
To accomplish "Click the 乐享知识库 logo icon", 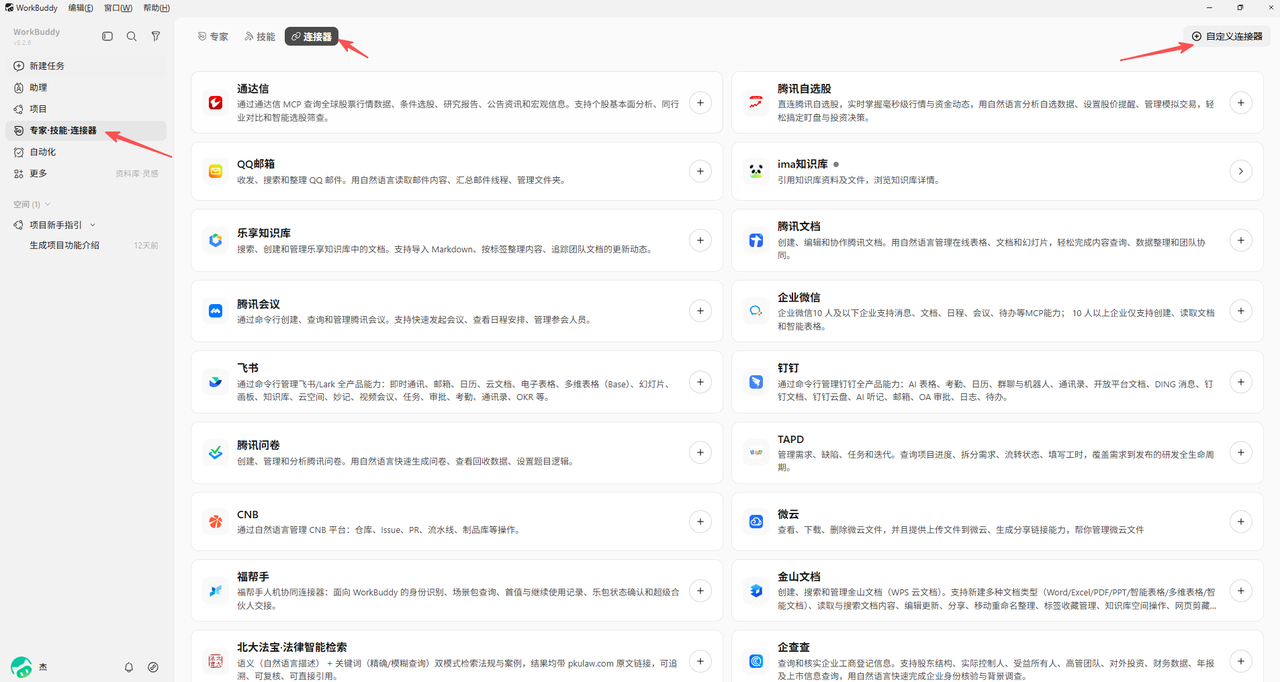I will (215, 240).
